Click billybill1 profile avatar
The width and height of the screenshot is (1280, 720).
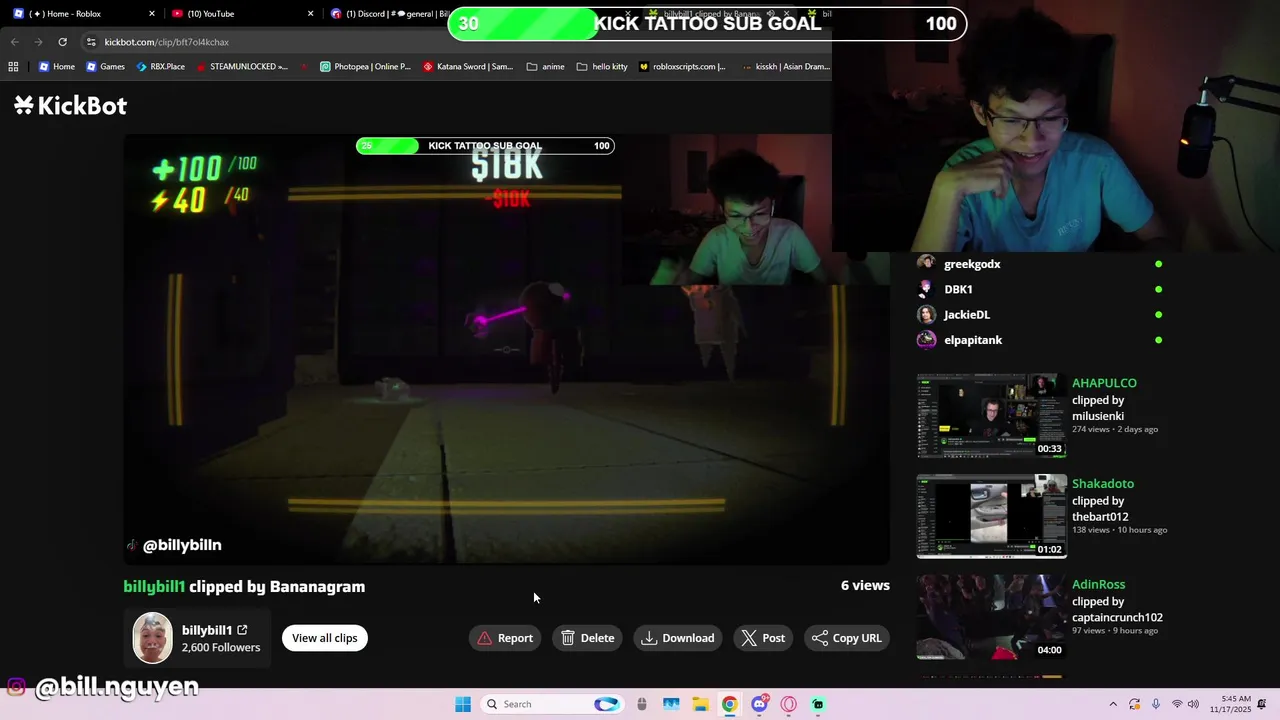(x=153, y=638)
